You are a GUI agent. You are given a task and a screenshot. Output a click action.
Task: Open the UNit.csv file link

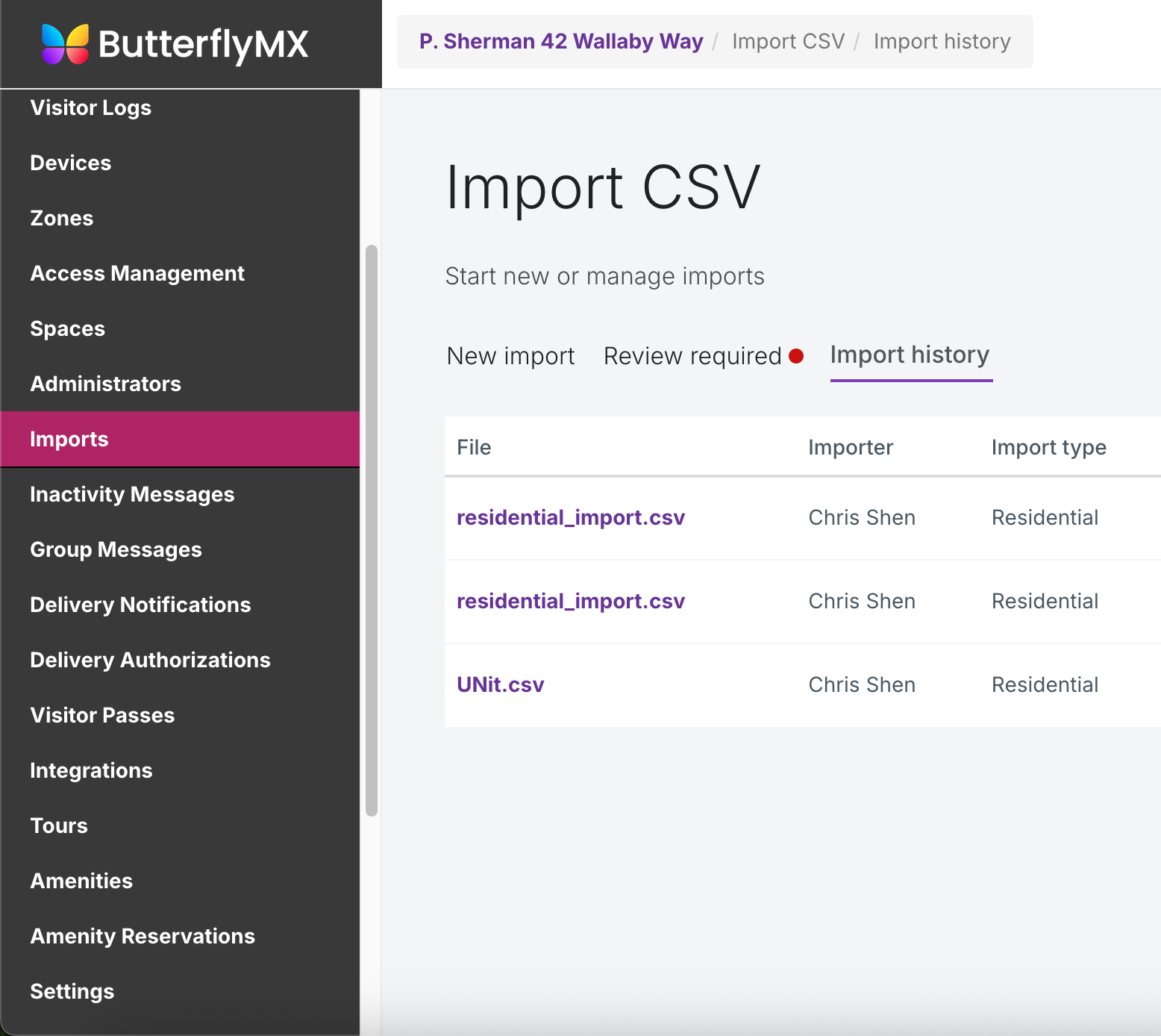[500, 685]
